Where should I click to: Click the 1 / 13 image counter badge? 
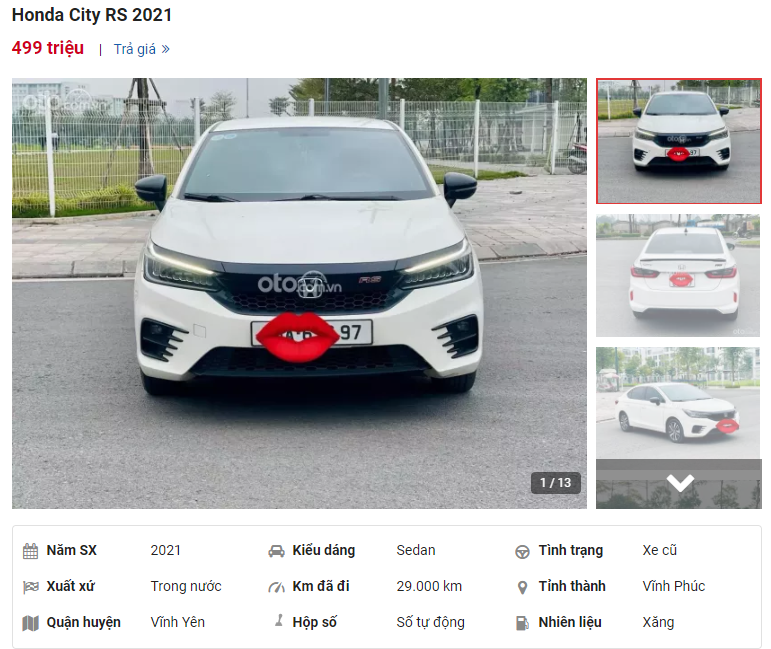556,482
